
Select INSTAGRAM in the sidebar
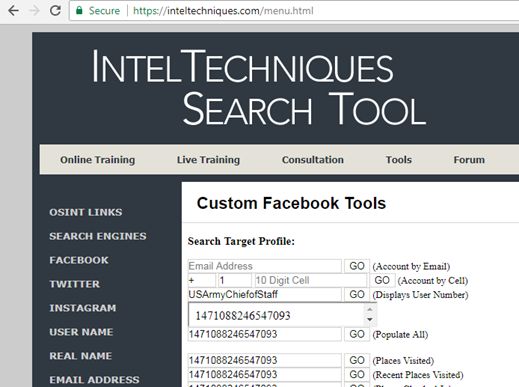83,308
